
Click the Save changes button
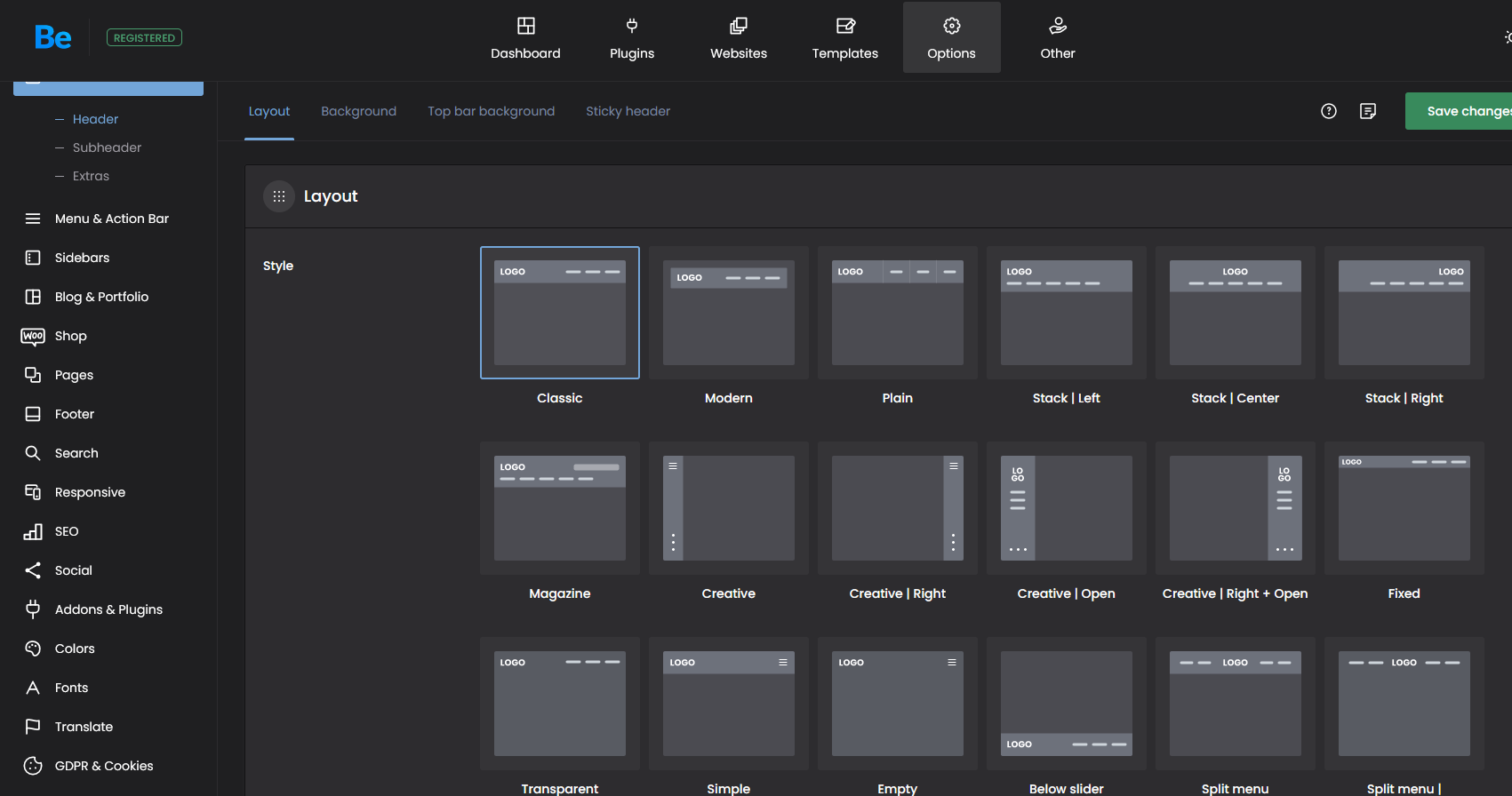click(x=1459, y=111)
